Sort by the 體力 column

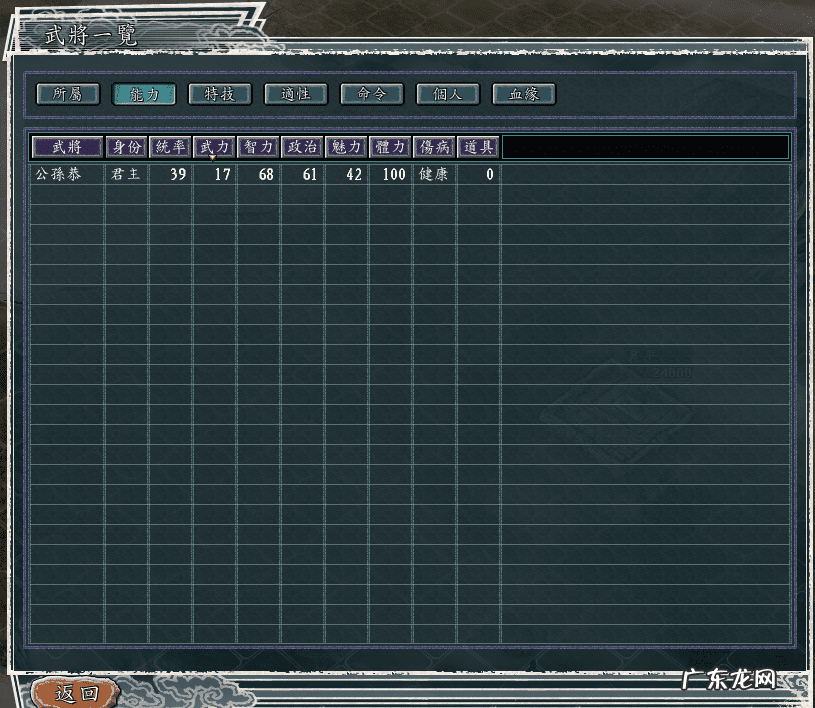(390, 147)
